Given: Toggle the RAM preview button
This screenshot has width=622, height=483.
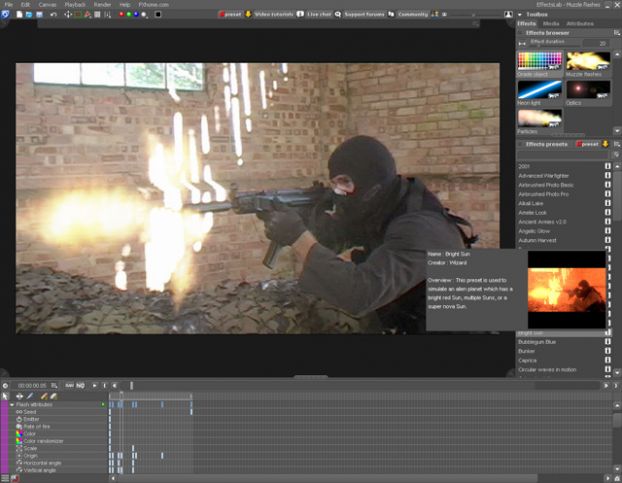Looking at the screenshot, I should (69, 385).
